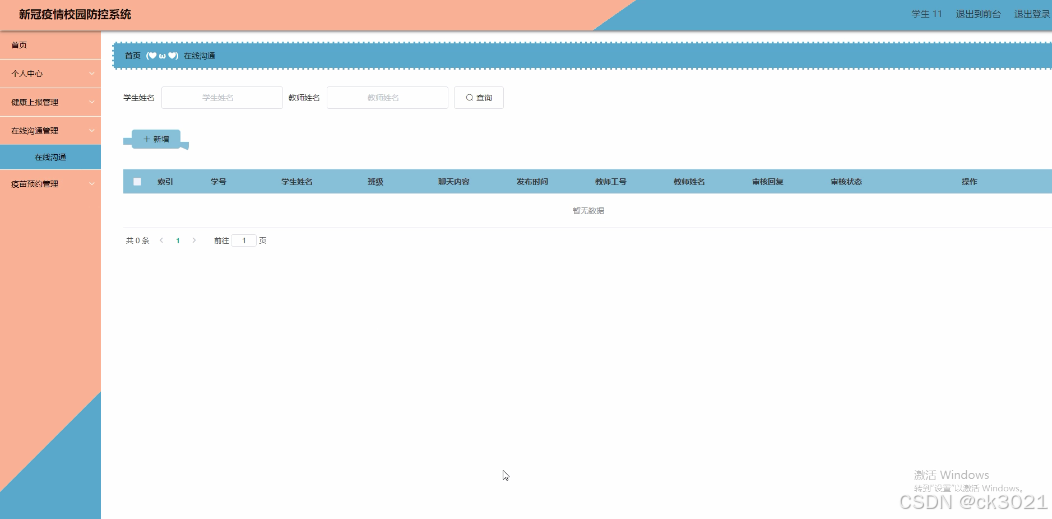Open the 首页 sidebar item
The image size is (1052, 519).
point(50,45)
